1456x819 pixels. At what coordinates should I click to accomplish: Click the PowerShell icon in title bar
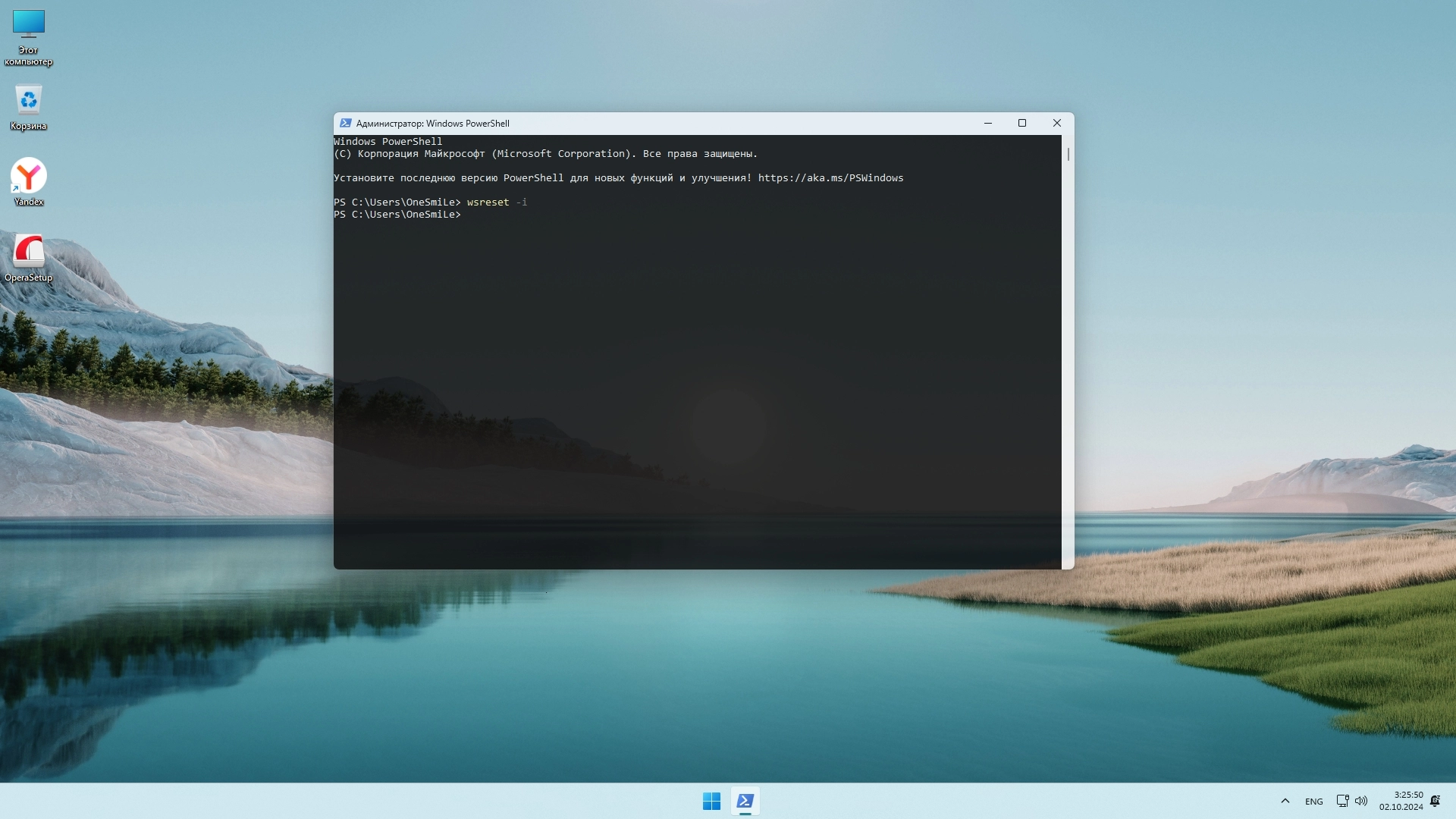pyautogui.click(x=346, y=123)
